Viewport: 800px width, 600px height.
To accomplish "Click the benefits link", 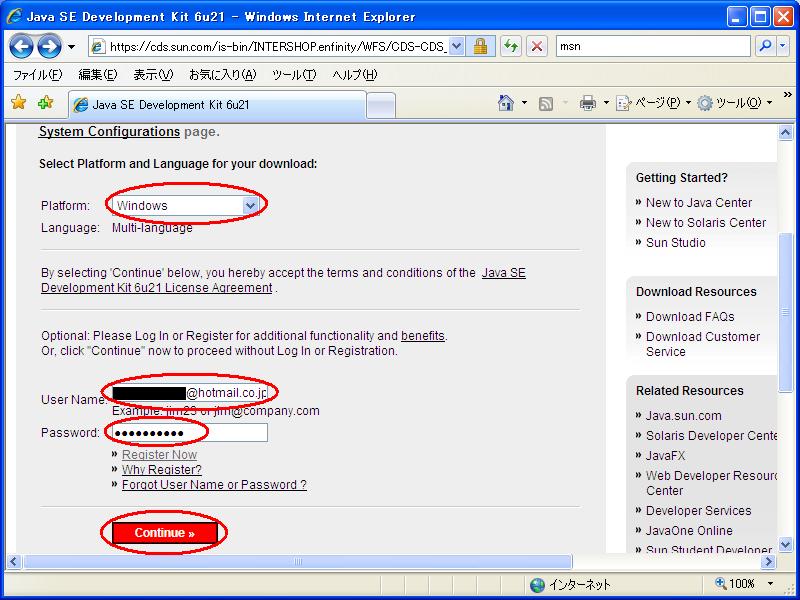I will pos(423,336).
